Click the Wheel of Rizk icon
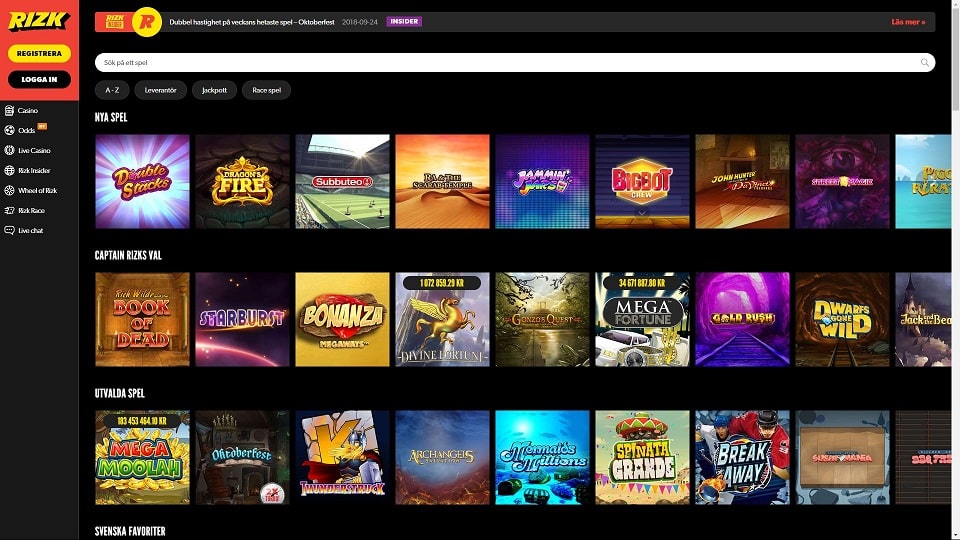Image resolution: width=960 pixels, height=540 pixels. tap(9, 190)
